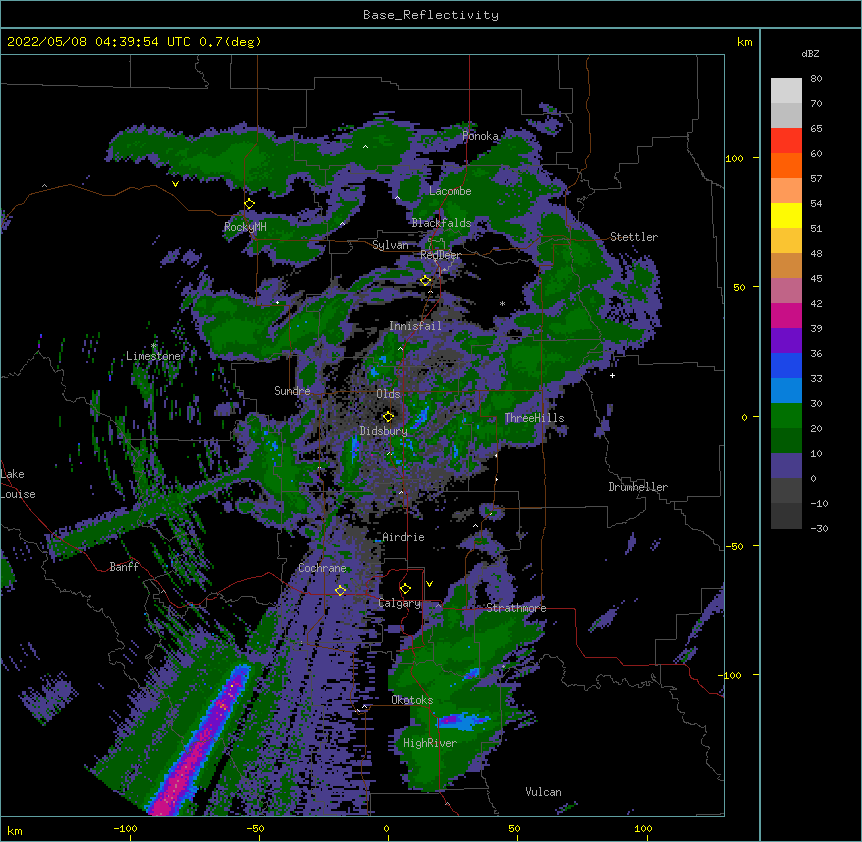Pick the light gray 80-70 dBZ legend swatch
Viewport: 862px width, 842px height.
pos(786,91)
